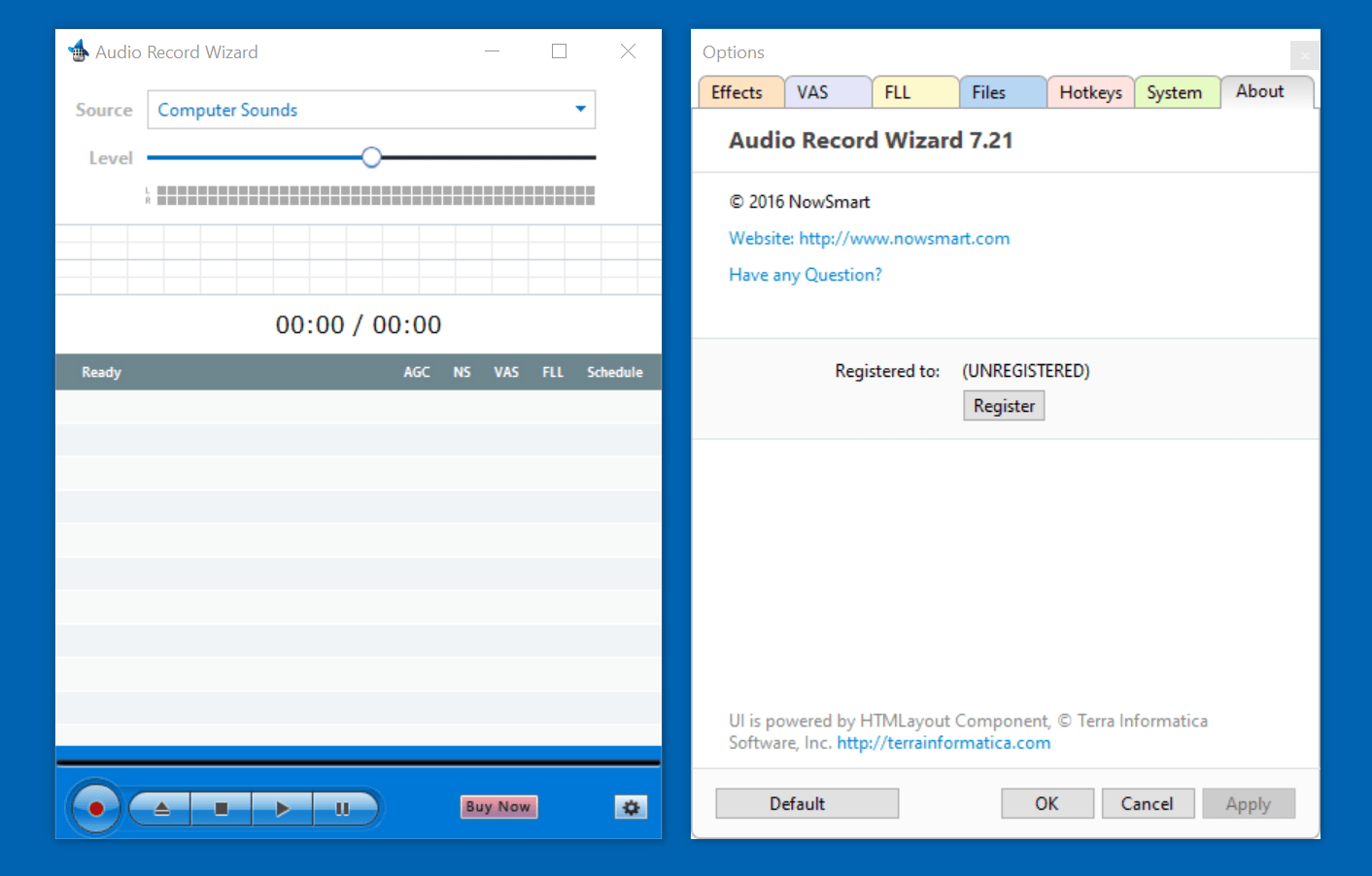Click the (UNREGISTERED) text
Screen dimensions: 1372x876
pyautogui.click(x=1026, y=371)
